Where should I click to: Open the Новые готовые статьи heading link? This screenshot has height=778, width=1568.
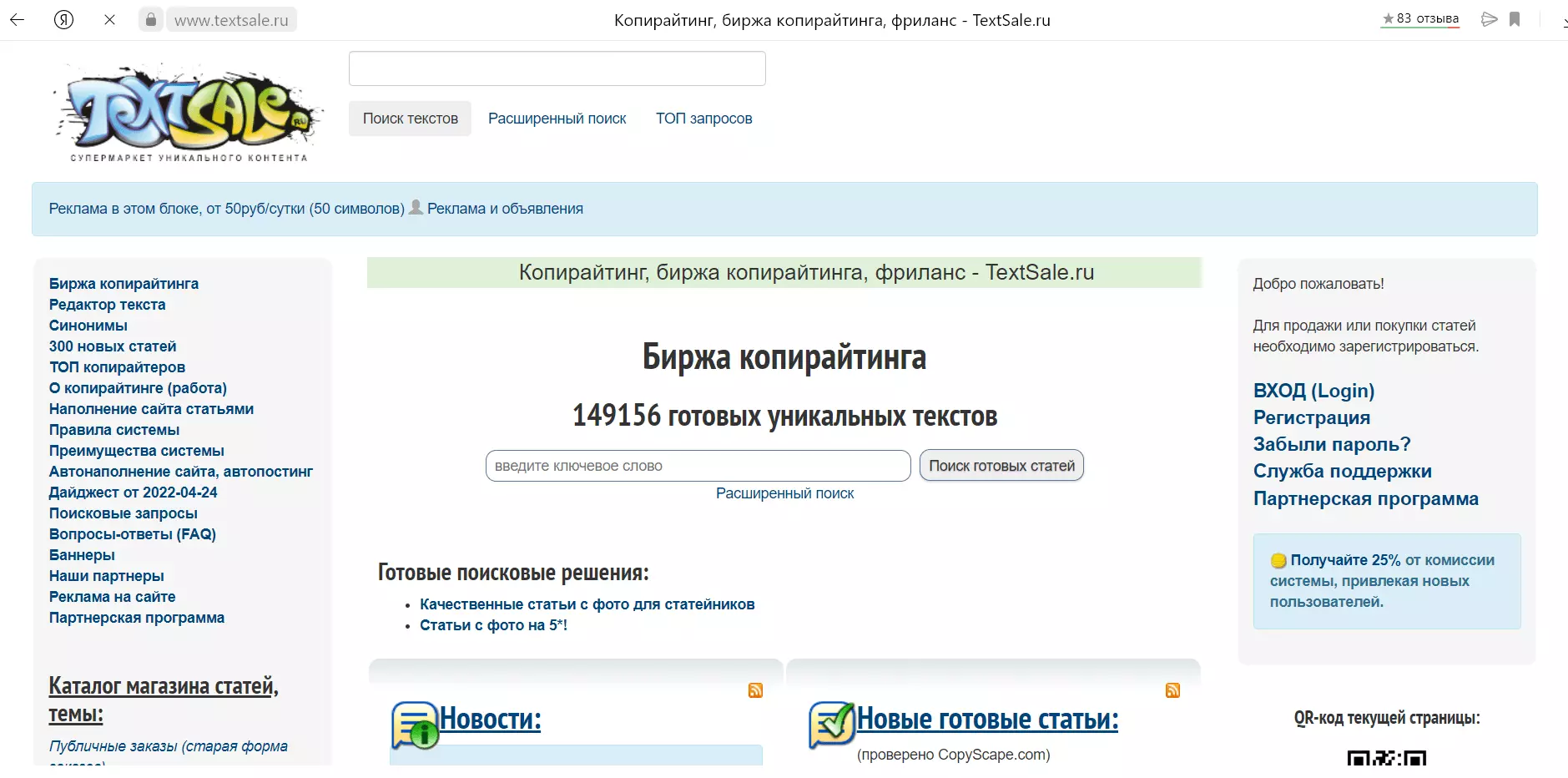[x=987, y=719]
